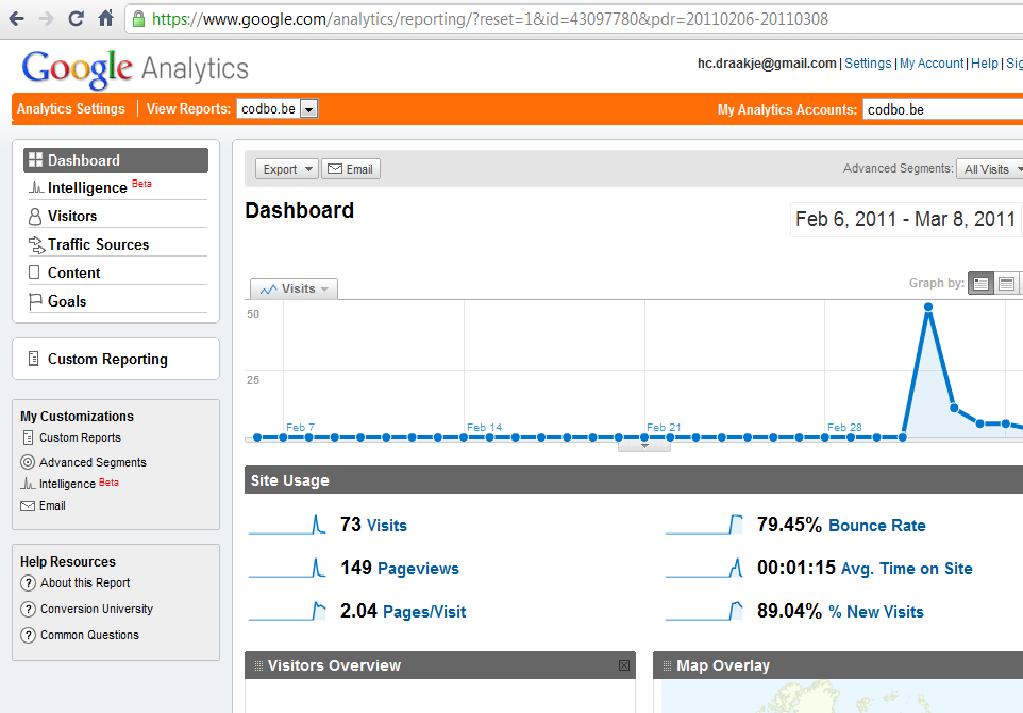Click the Map Overlay drag handle icon
Screen dimensions: 1023x713
point(667,665)
